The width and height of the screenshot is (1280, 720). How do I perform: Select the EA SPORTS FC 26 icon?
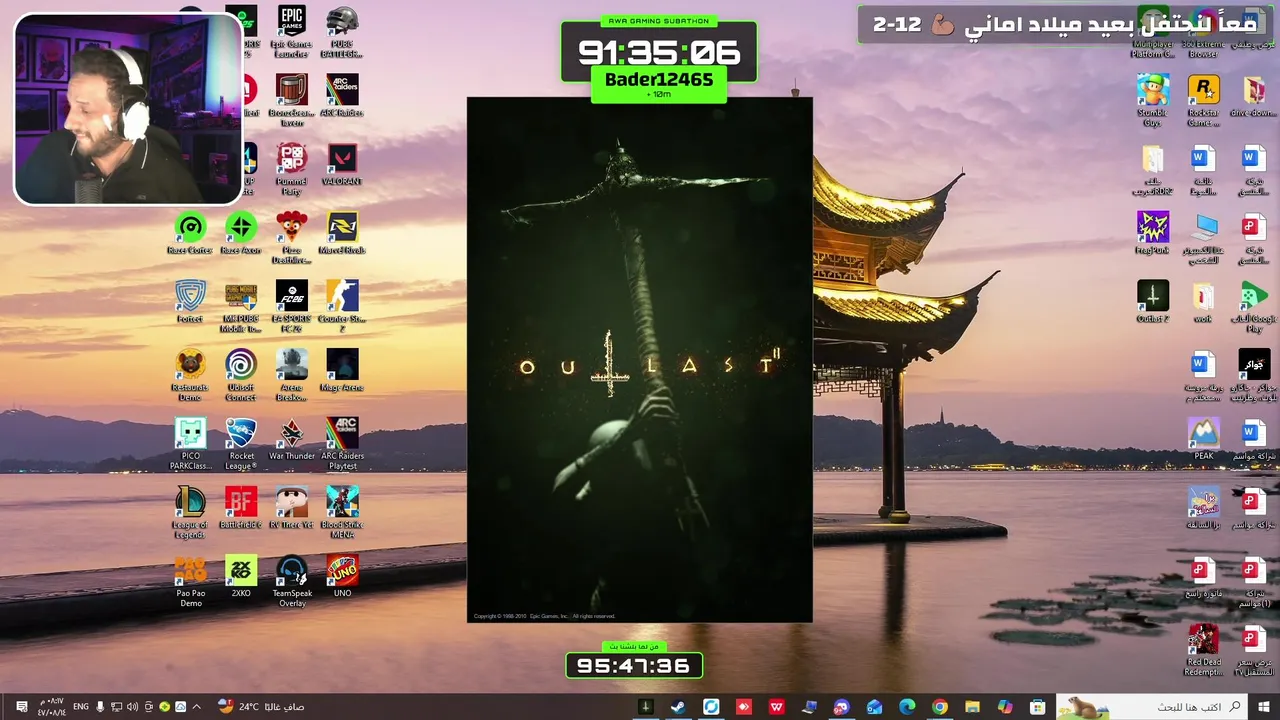291,307
